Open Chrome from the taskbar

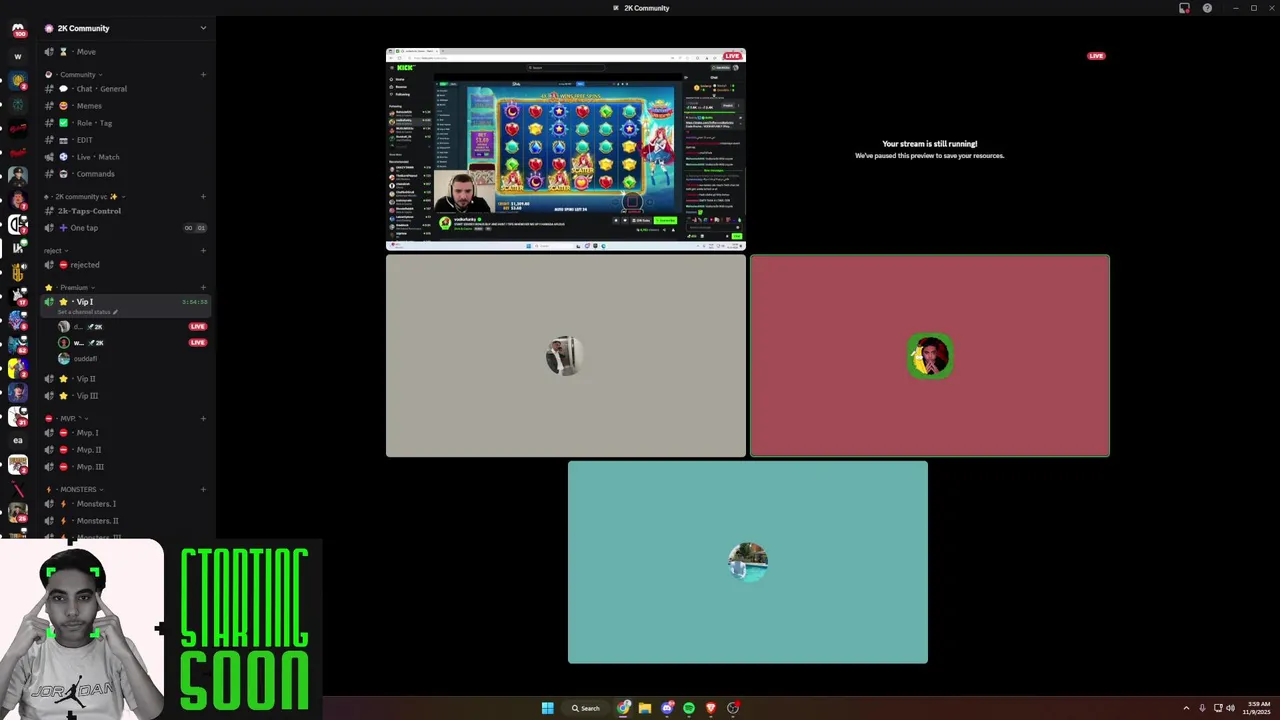624,708
